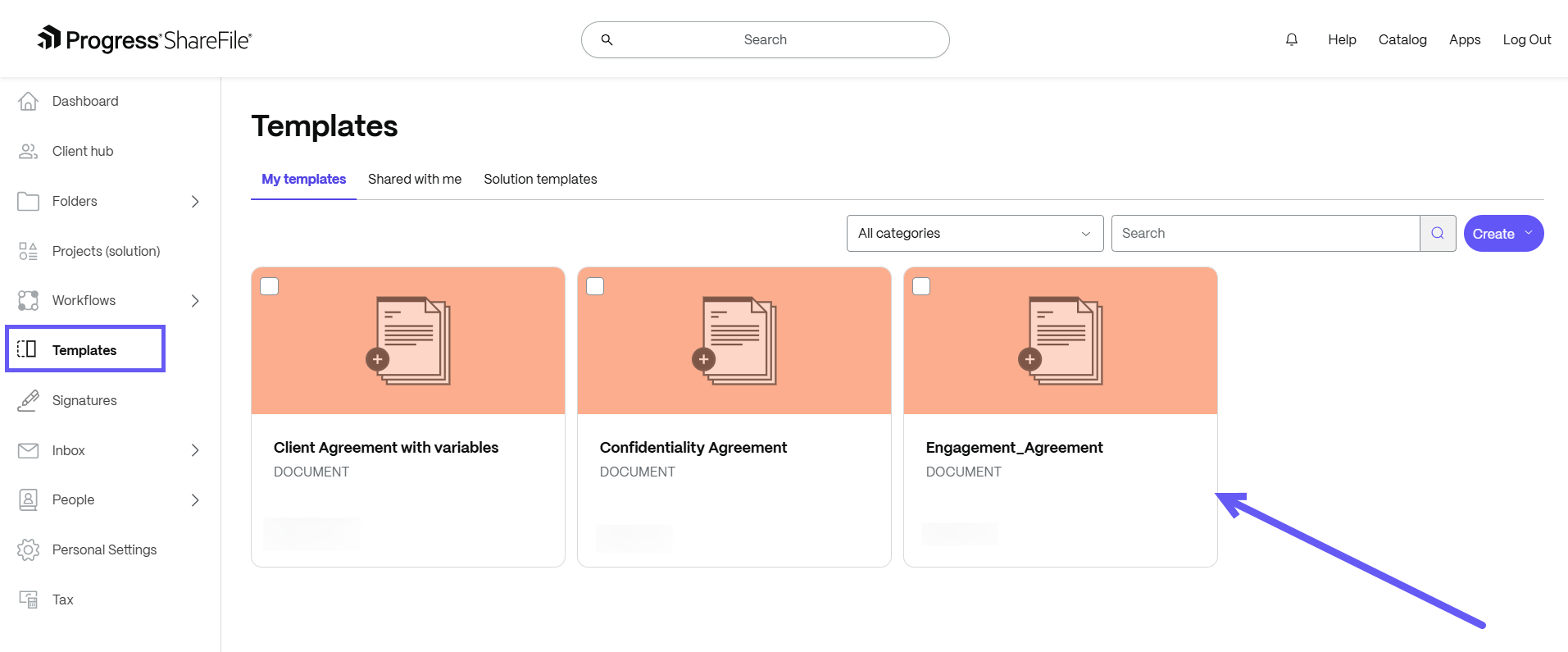Click the Progress ShareFile logo
The image size is (1568, 652).
[145, 39]
